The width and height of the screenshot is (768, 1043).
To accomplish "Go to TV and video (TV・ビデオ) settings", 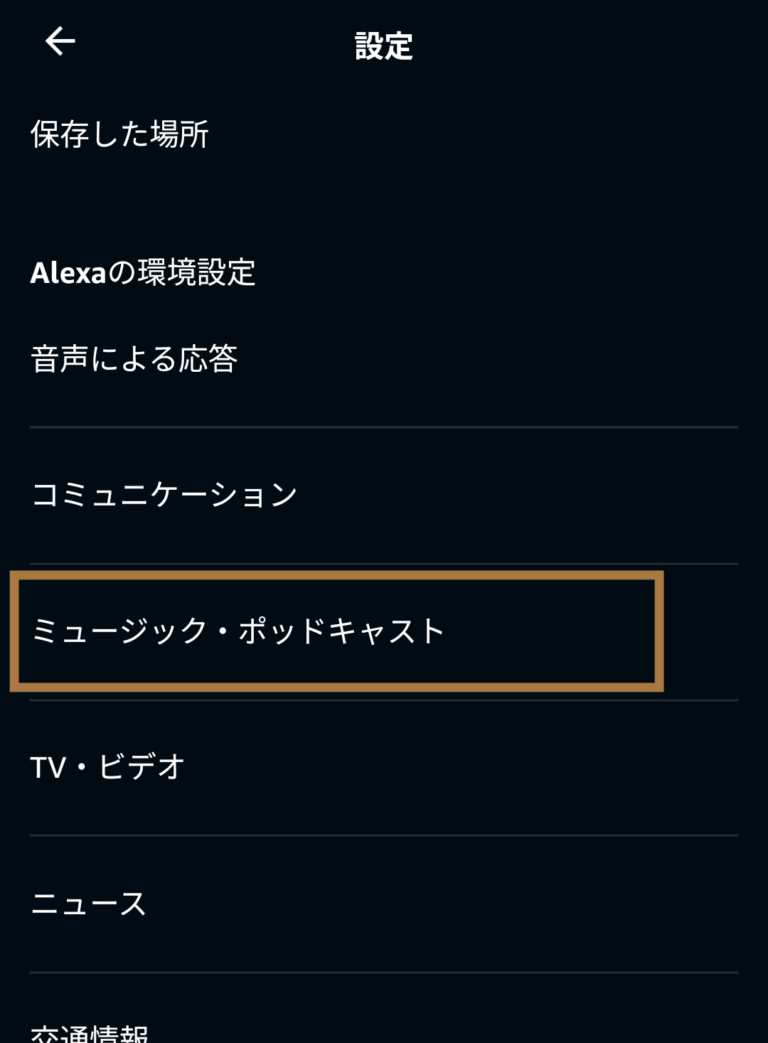I will click(108, 768).
